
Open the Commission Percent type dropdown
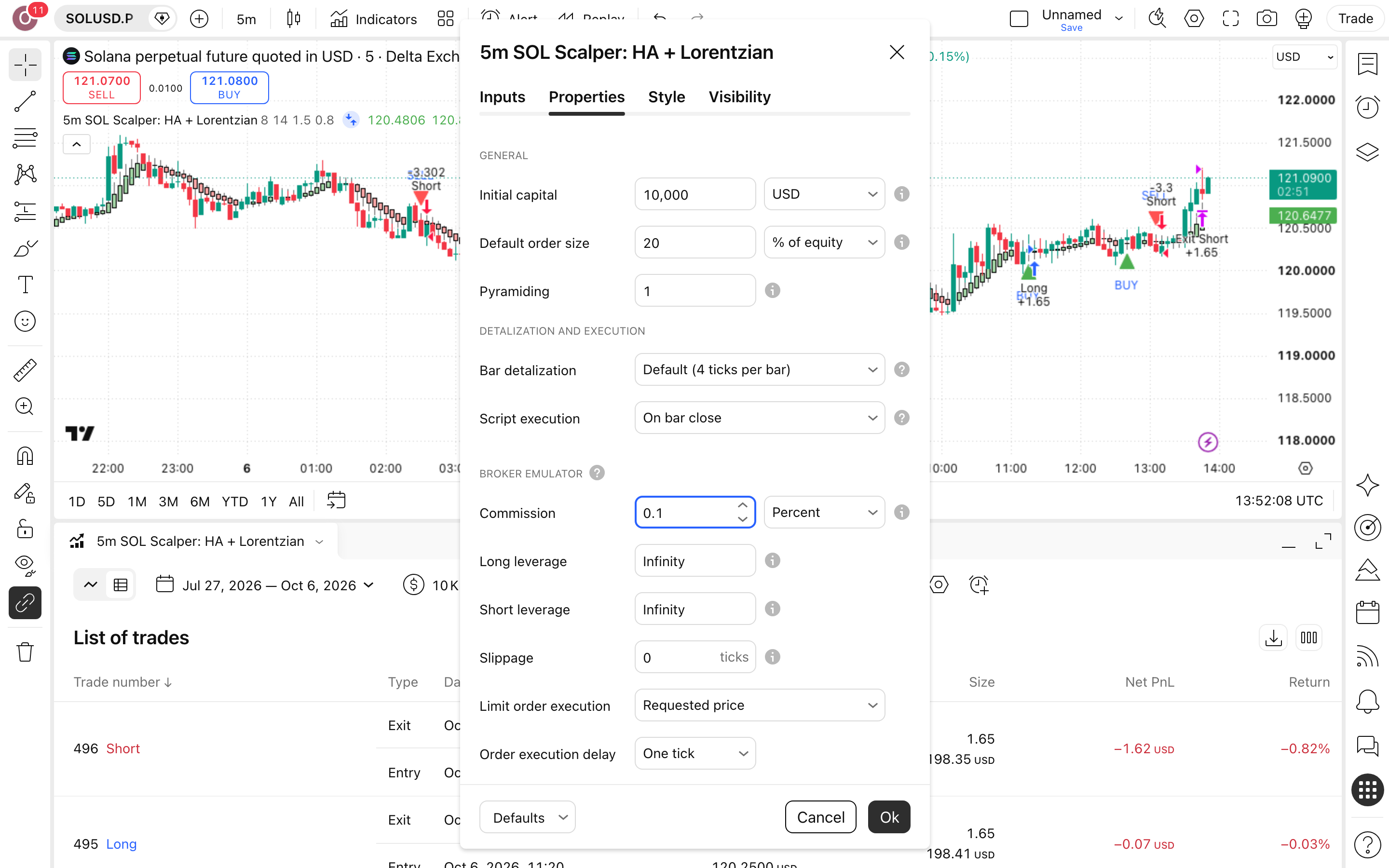(x=824, y=512)
